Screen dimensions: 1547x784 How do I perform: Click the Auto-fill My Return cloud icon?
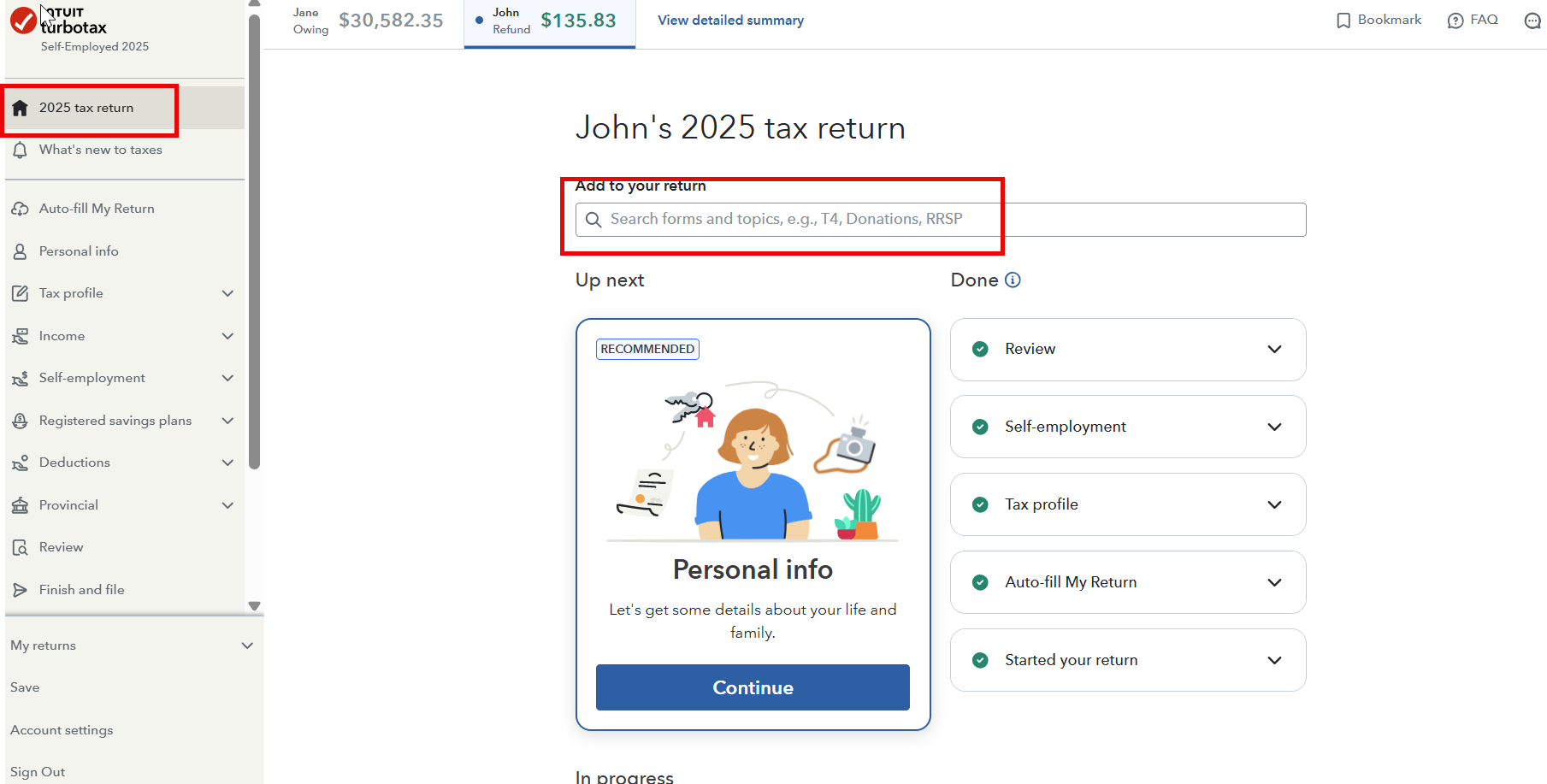pos(21,209)
